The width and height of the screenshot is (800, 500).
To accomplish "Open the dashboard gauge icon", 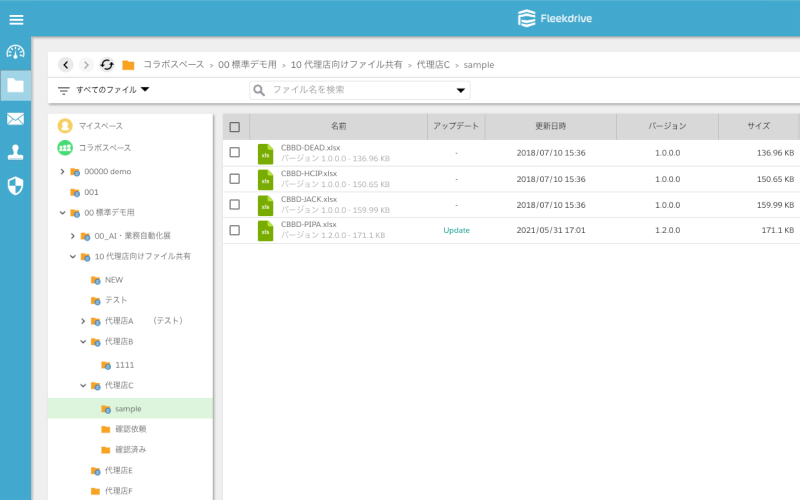I will click(x=15, y=52).
